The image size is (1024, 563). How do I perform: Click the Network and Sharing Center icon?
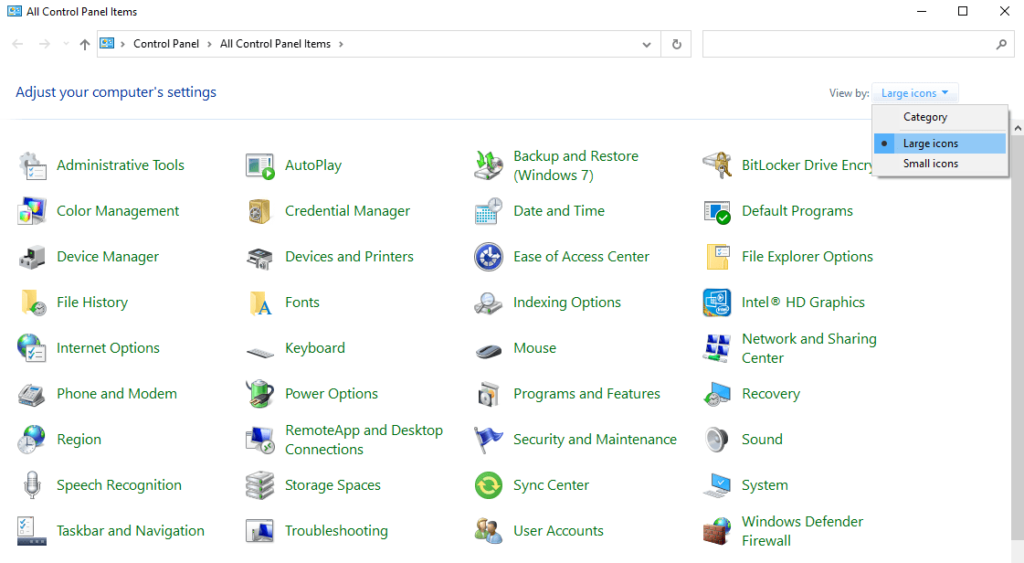click(x=717, y=348)
